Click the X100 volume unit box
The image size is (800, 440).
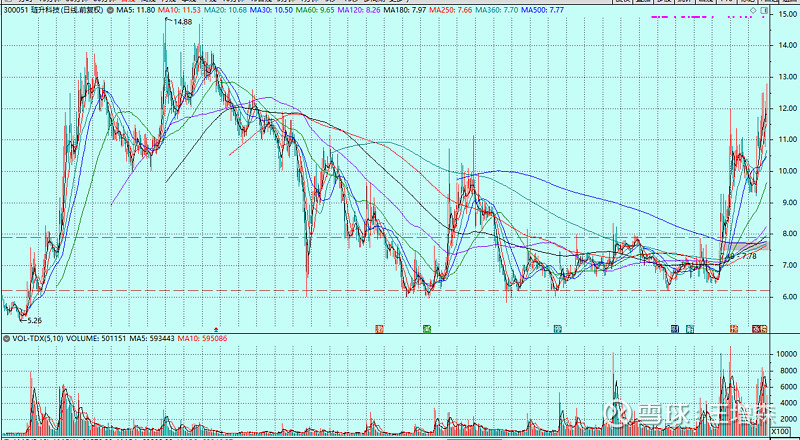tap(785, 431)
